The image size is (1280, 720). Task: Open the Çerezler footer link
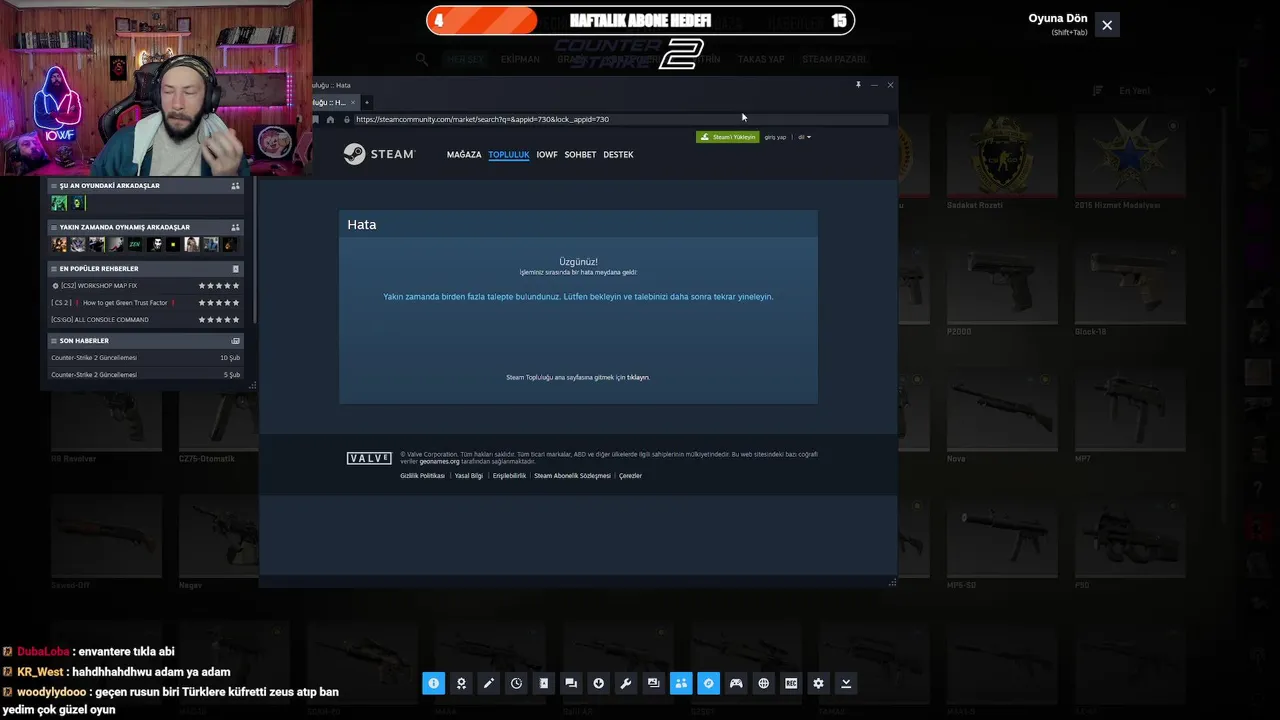pos(630,476)
